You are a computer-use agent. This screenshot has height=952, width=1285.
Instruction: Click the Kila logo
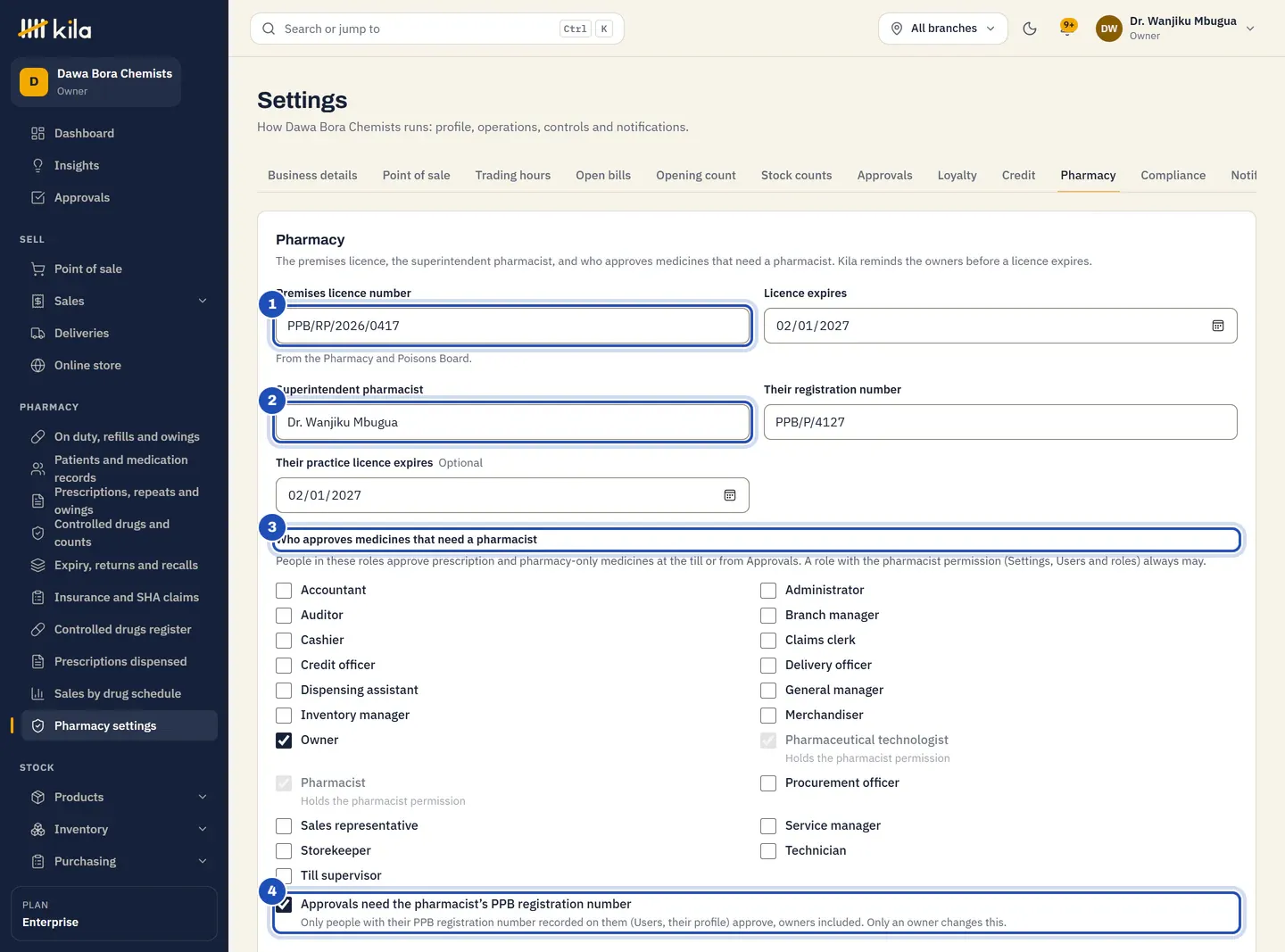[x=54, y=29]
